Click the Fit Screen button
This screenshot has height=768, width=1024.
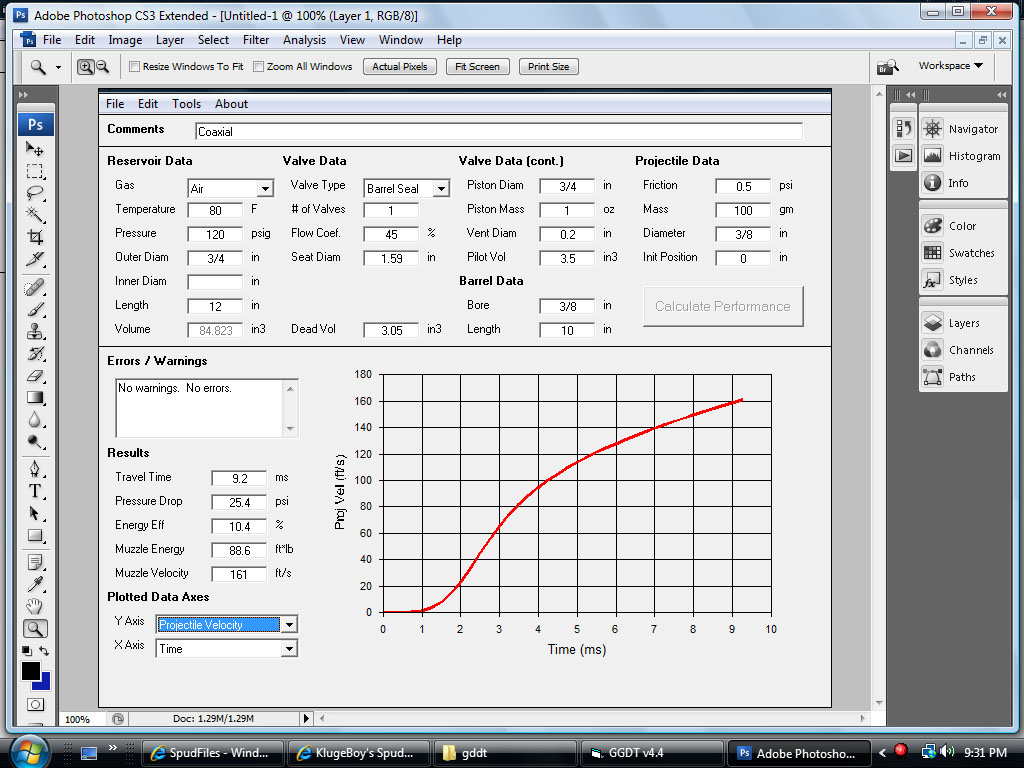(477, 67)
